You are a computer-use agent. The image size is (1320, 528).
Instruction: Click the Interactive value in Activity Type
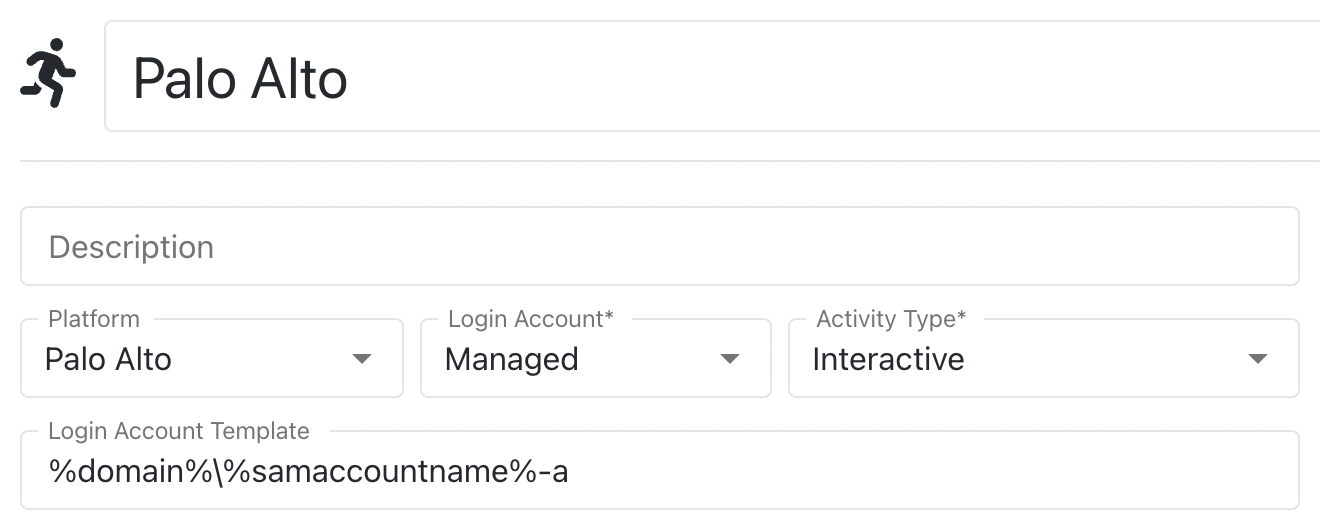click(x=888, y=359)
